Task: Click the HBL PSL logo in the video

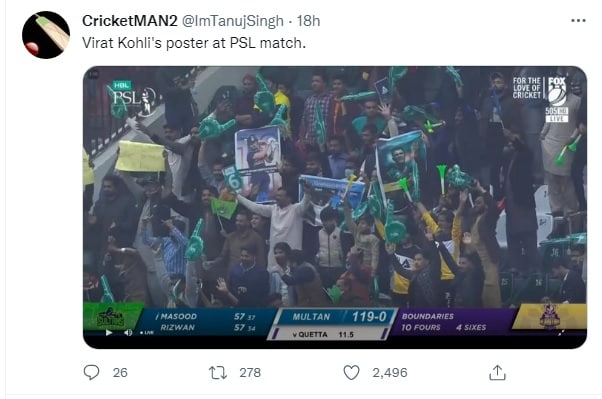Action: 133,98
